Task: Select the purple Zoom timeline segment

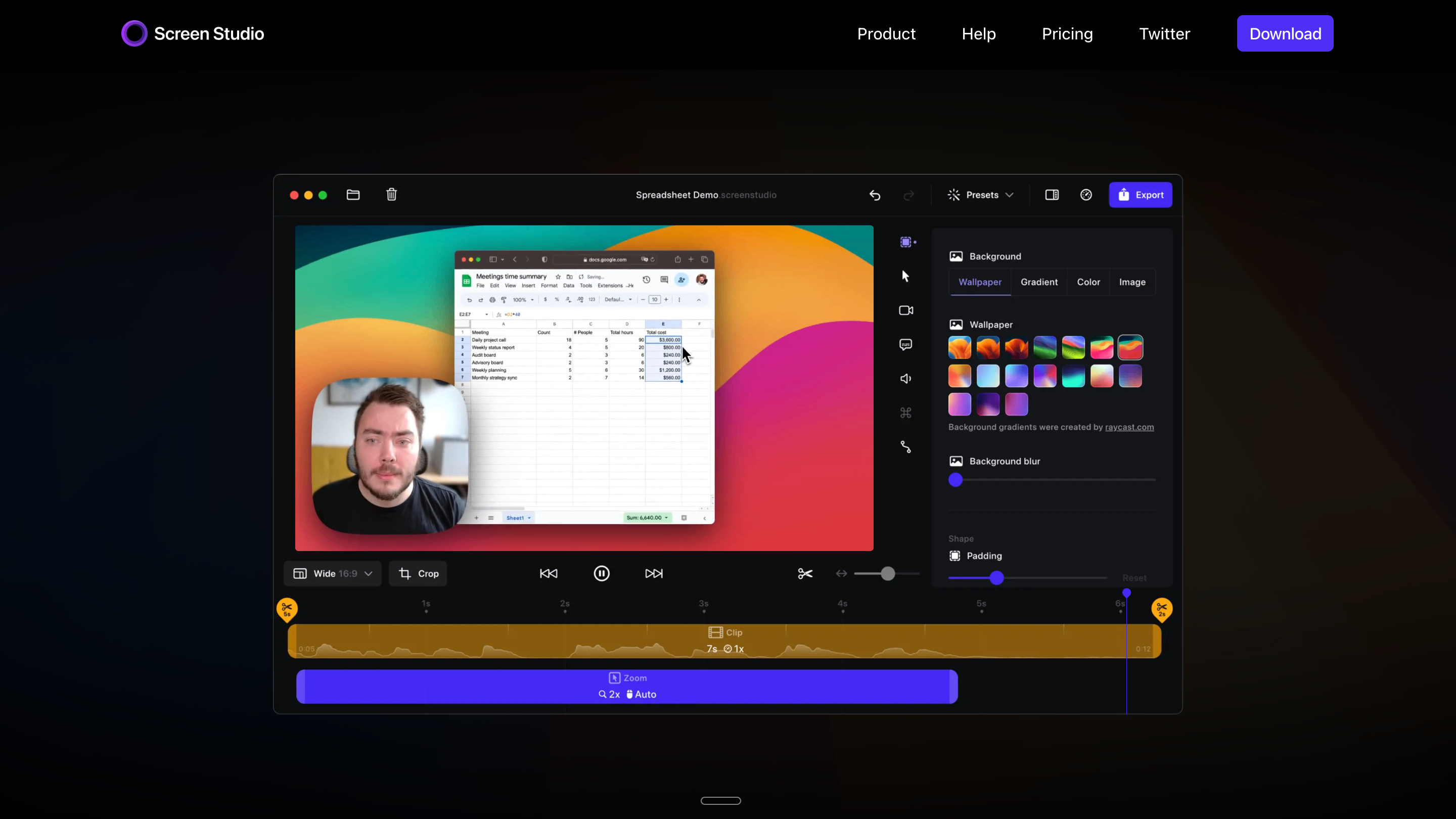Action: point(626,687)
